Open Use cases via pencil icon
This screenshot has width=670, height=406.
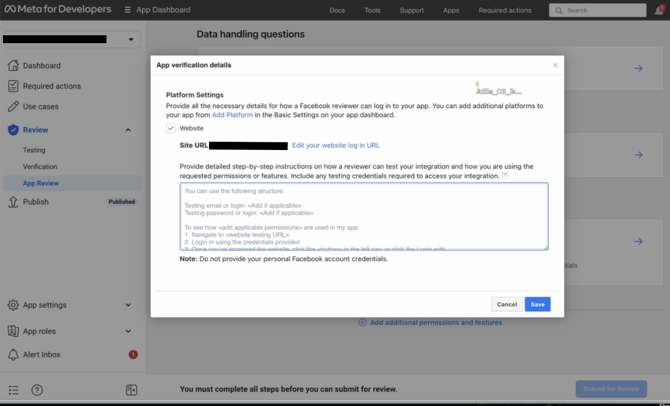(x=13, y=106)
